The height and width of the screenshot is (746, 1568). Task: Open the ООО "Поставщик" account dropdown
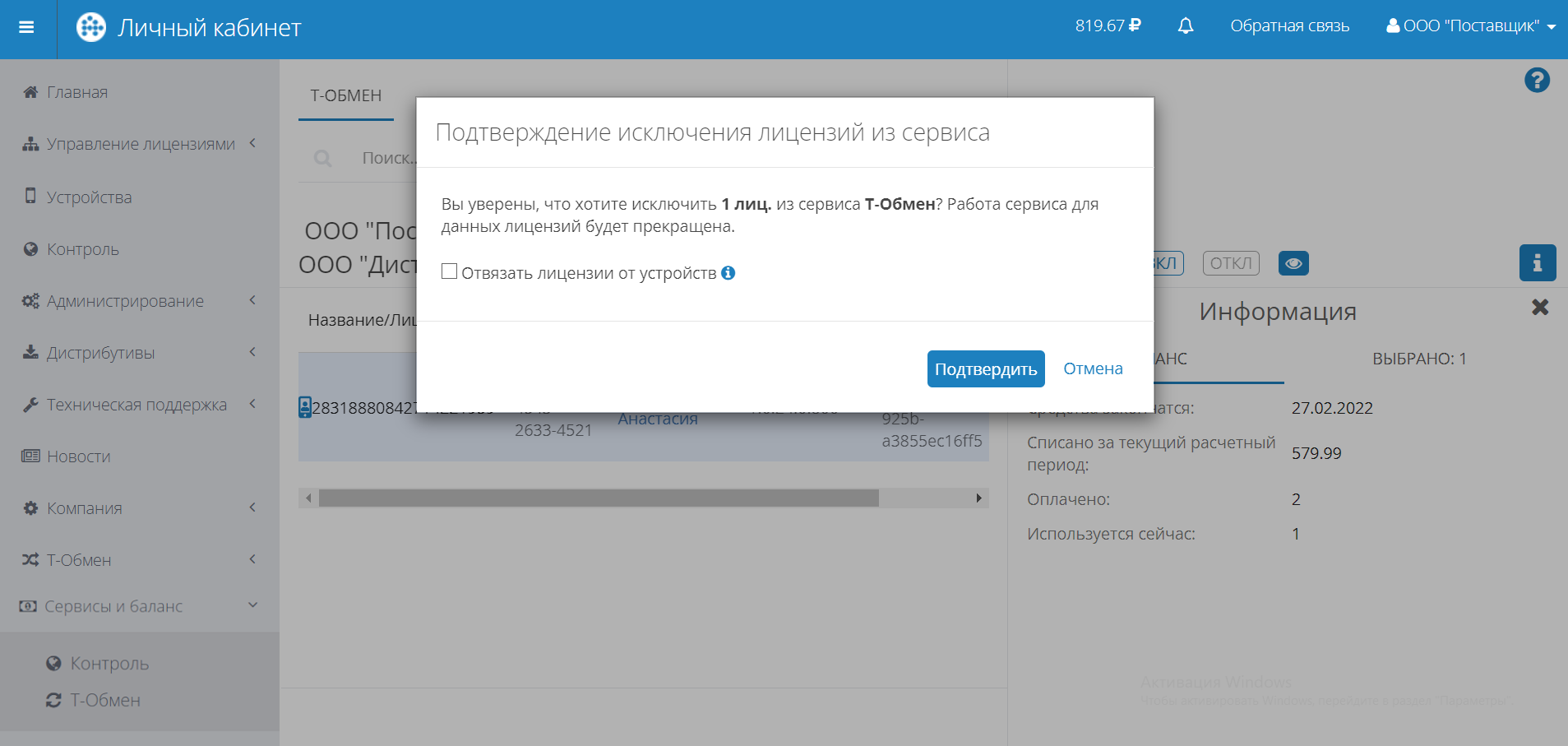pyautogui.click(x=1470, y=26)
